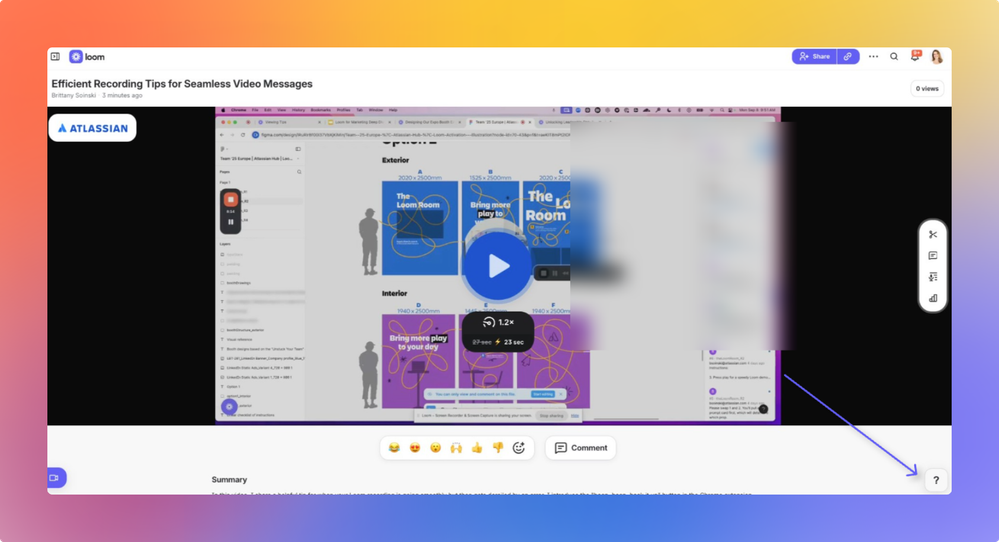
Task: Open search with the magnifier icon
Action: tap(894, 57)
